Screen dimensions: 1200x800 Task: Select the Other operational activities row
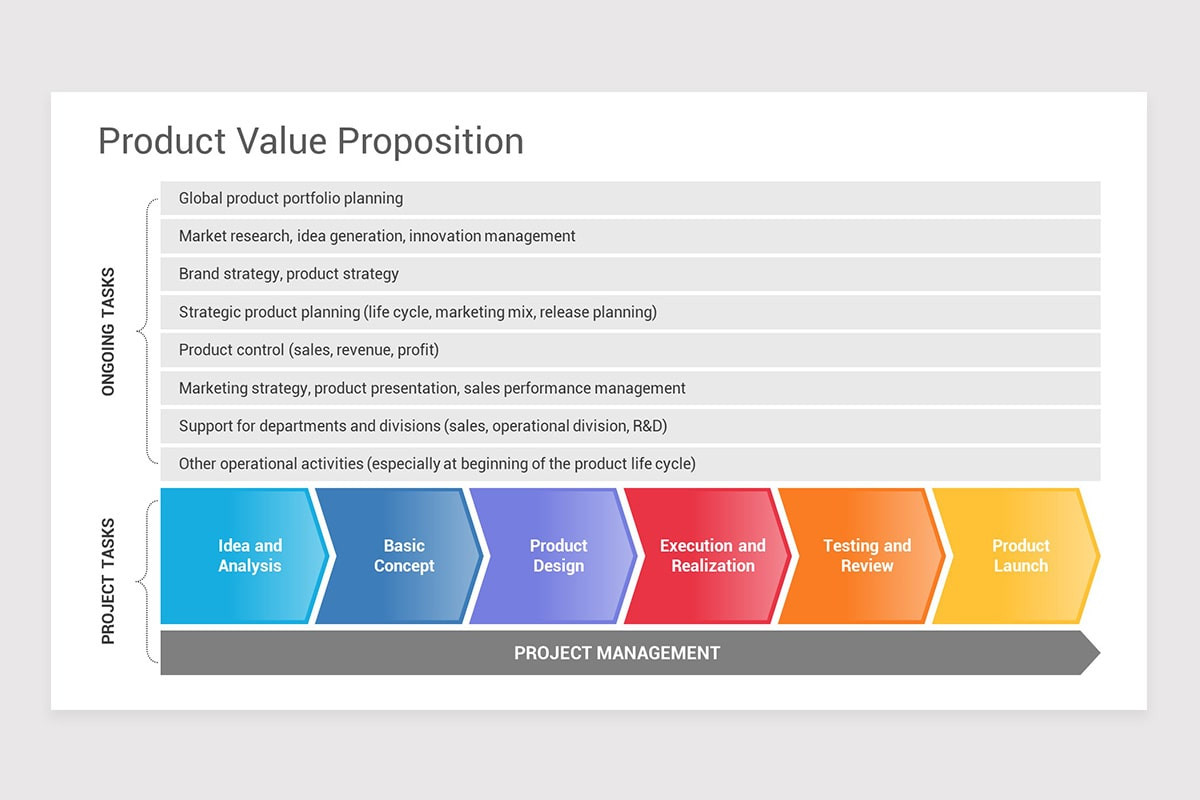(630, 464)
